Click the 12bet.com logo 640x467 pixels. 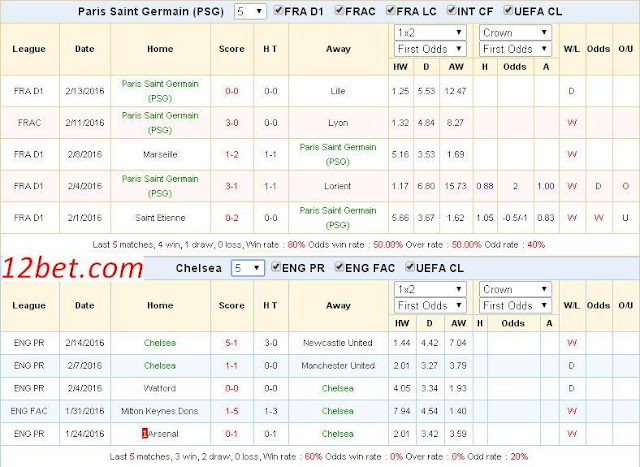point(72,269)
